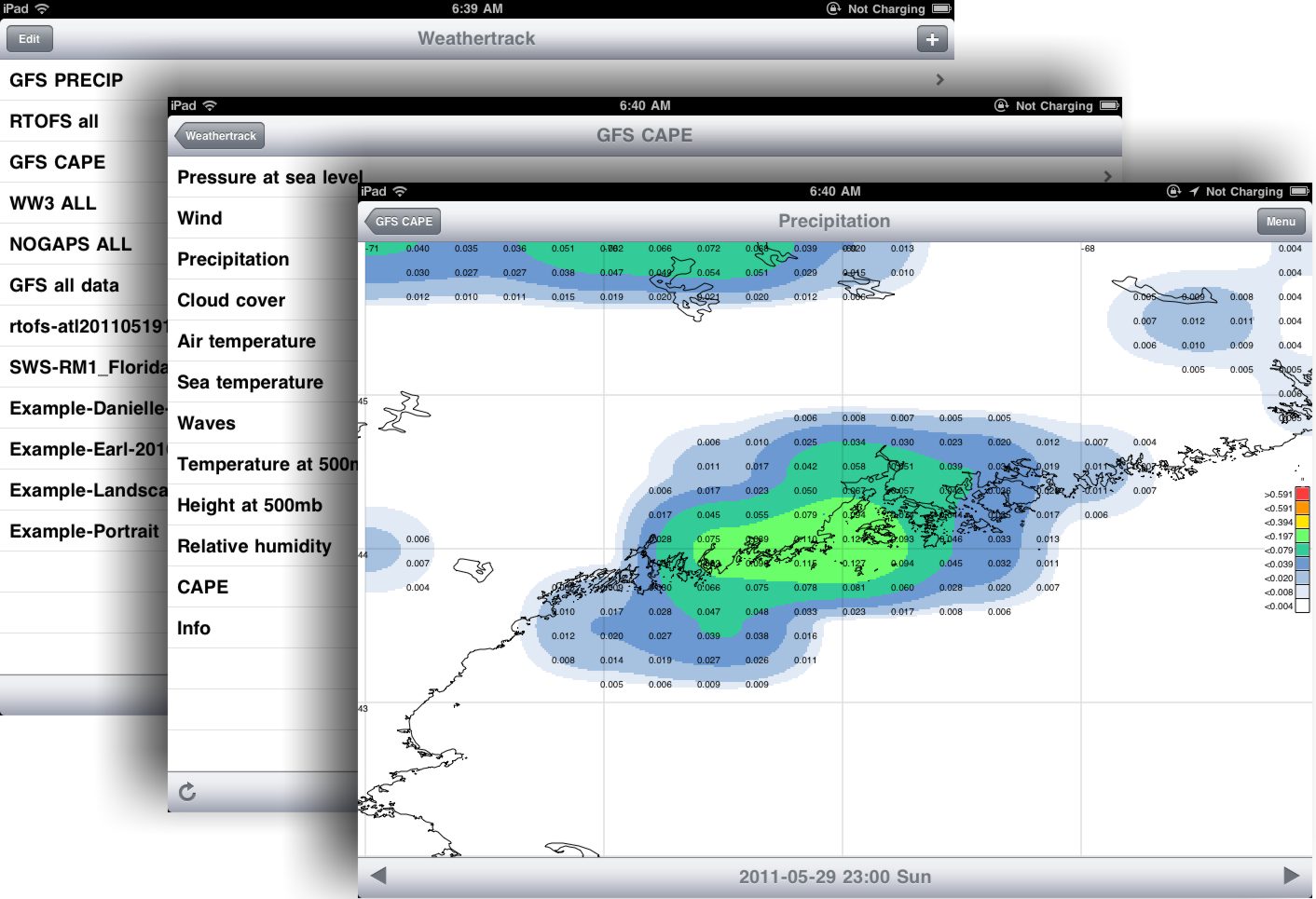The image size is (1316, 899).
Task: Advance to next forecast time step arrow
Action: [x=1291, y=876]
